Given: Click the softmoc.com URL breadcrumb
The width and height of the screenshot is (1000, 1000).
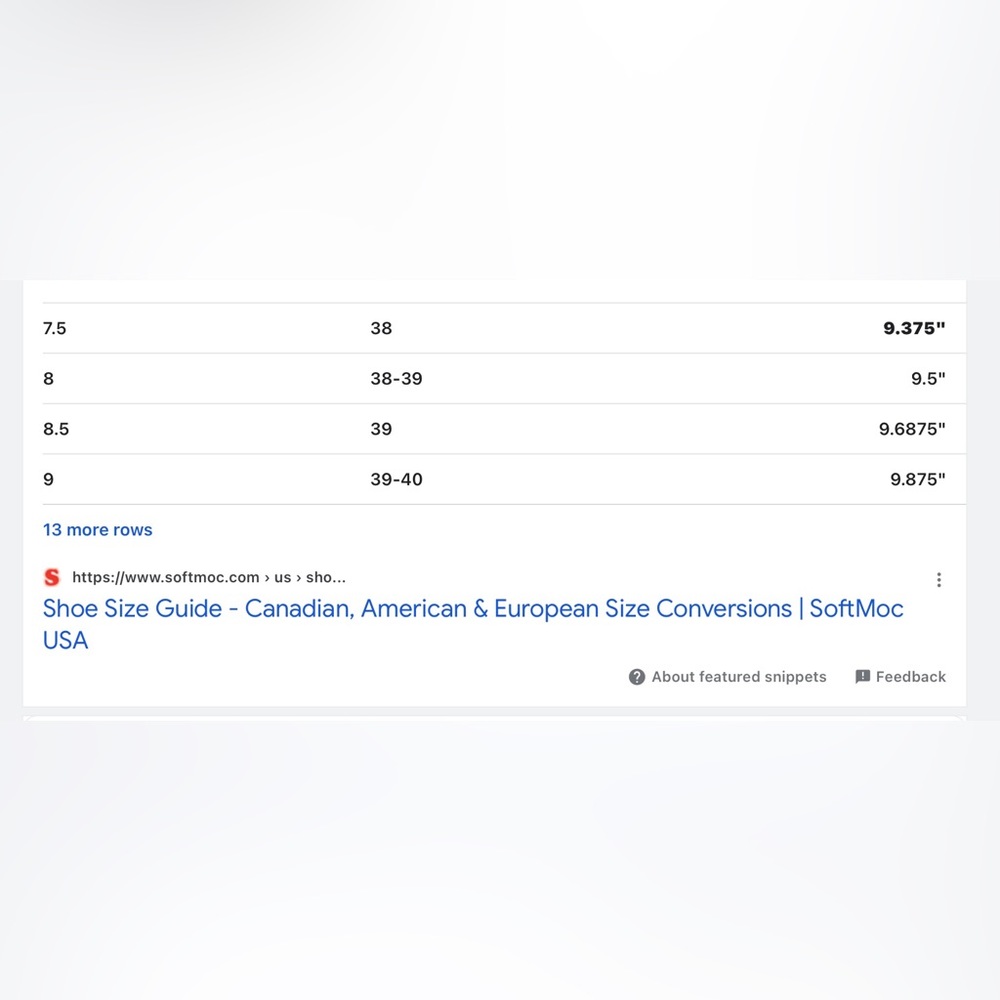Looking at the screenshot, I should coord(209,577).
